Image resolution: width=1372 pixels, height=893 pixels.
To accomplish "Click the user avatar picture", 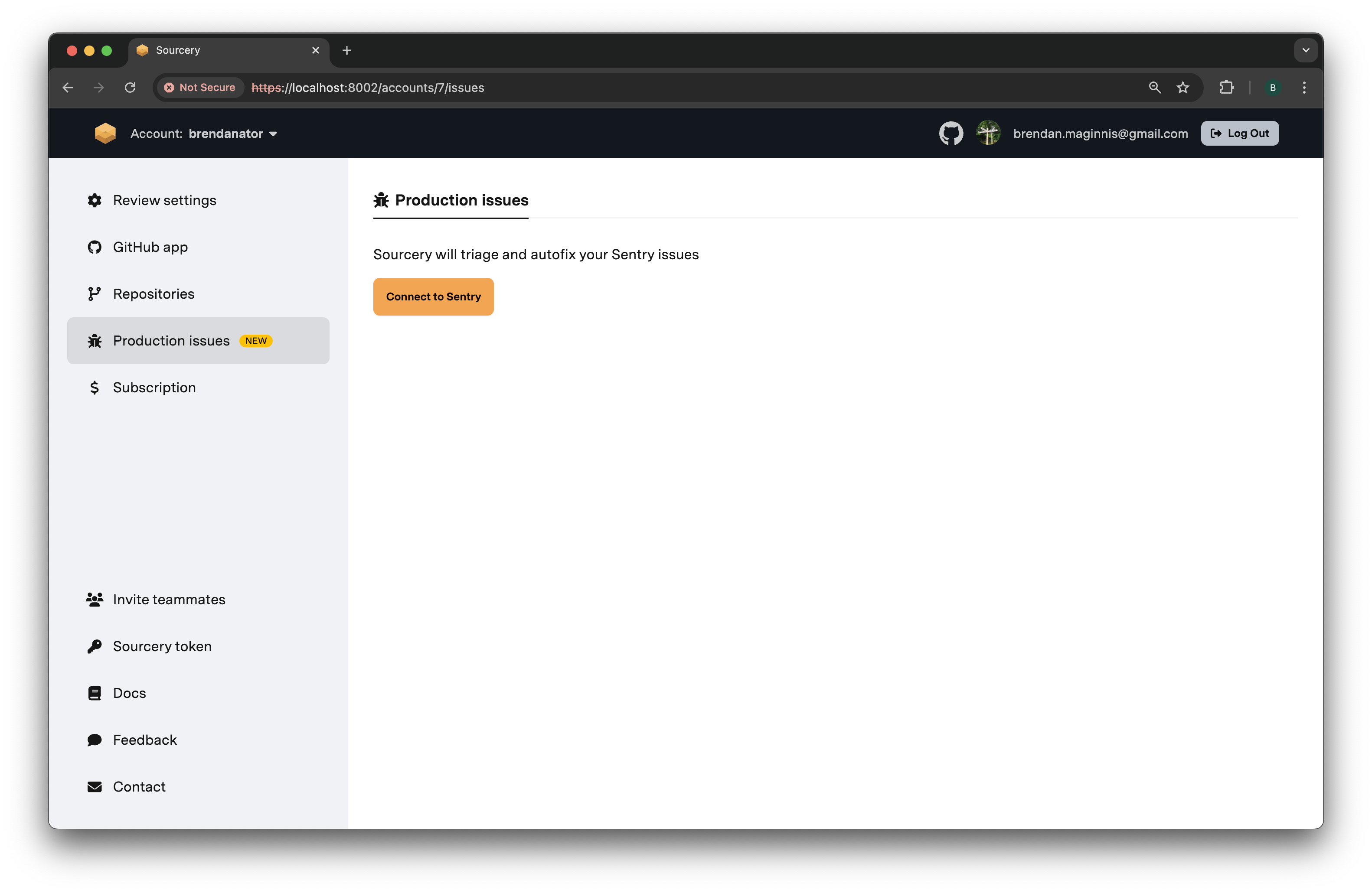I will [988, 133].
